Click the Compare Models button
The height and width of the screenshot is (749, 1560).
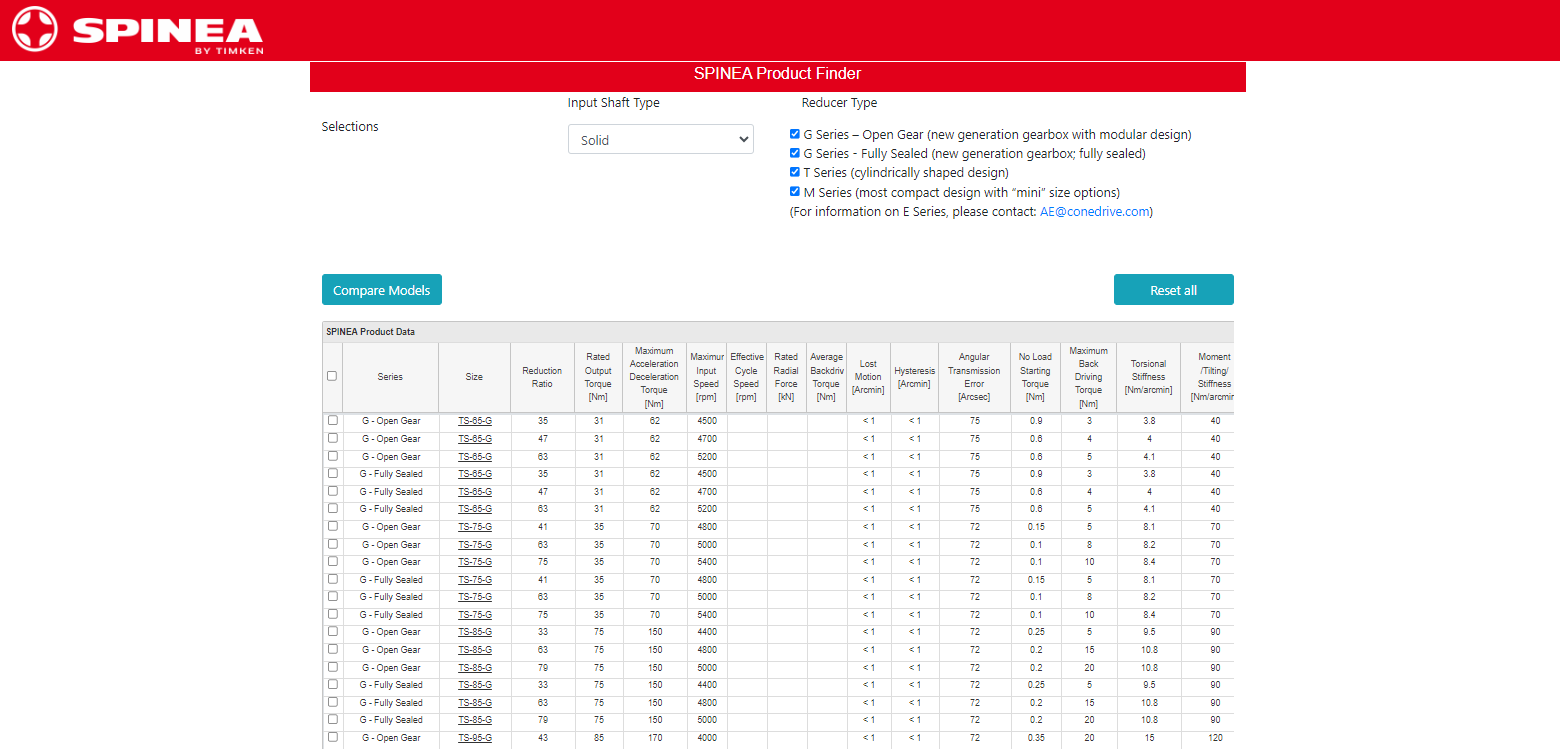(382, 290)
